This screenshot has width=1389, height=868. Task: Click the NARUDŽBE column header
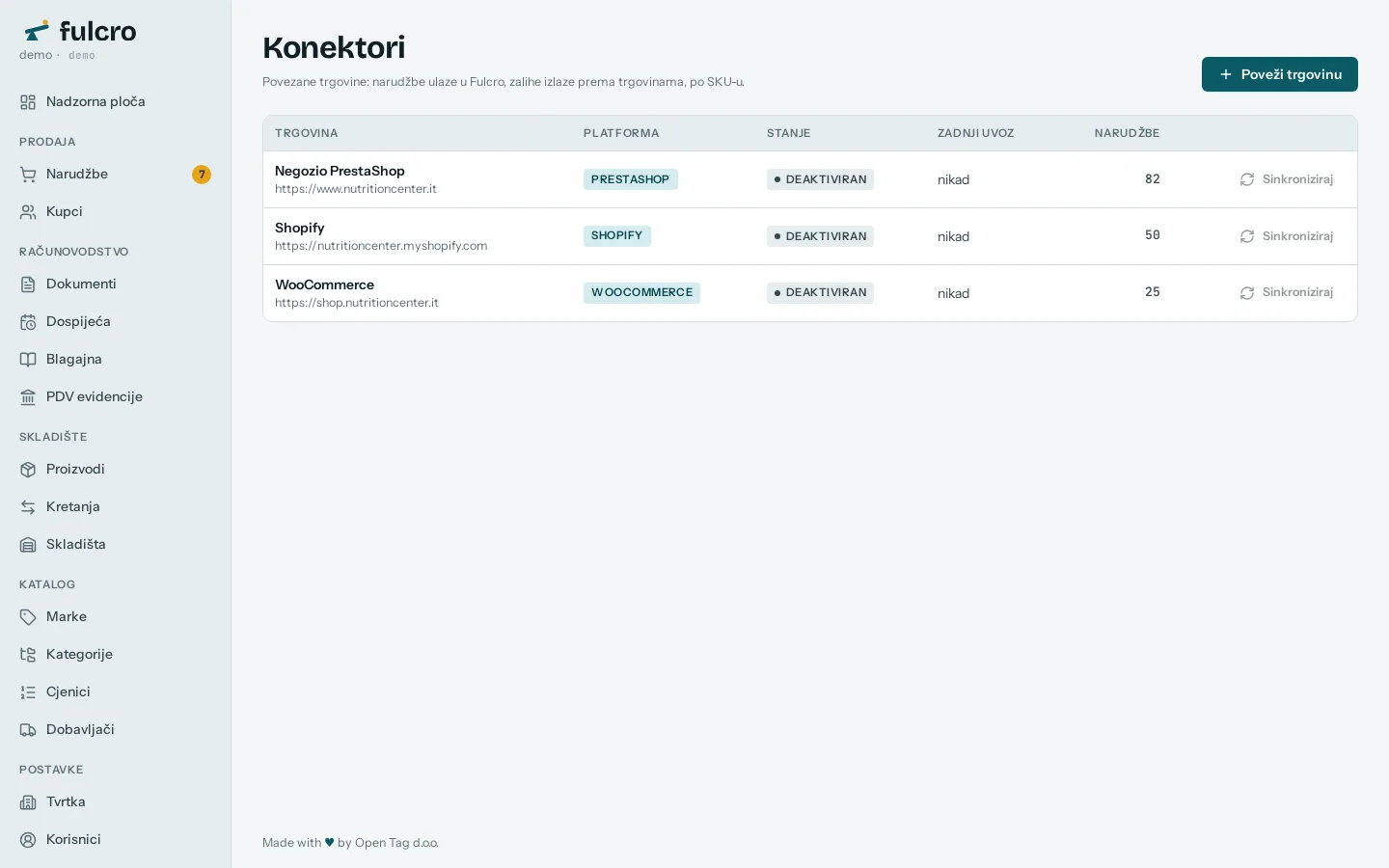click(1127, 133)
